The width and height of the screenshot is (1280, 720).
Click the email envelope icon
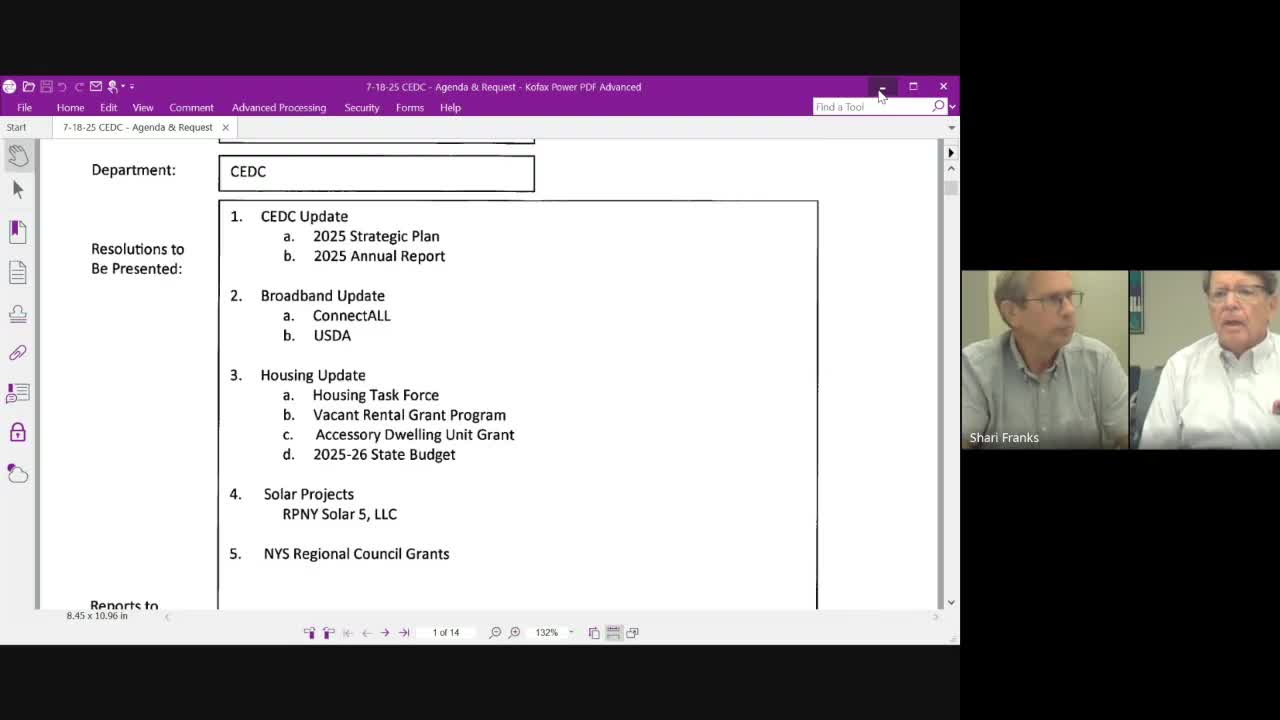(x=96, y=87)
